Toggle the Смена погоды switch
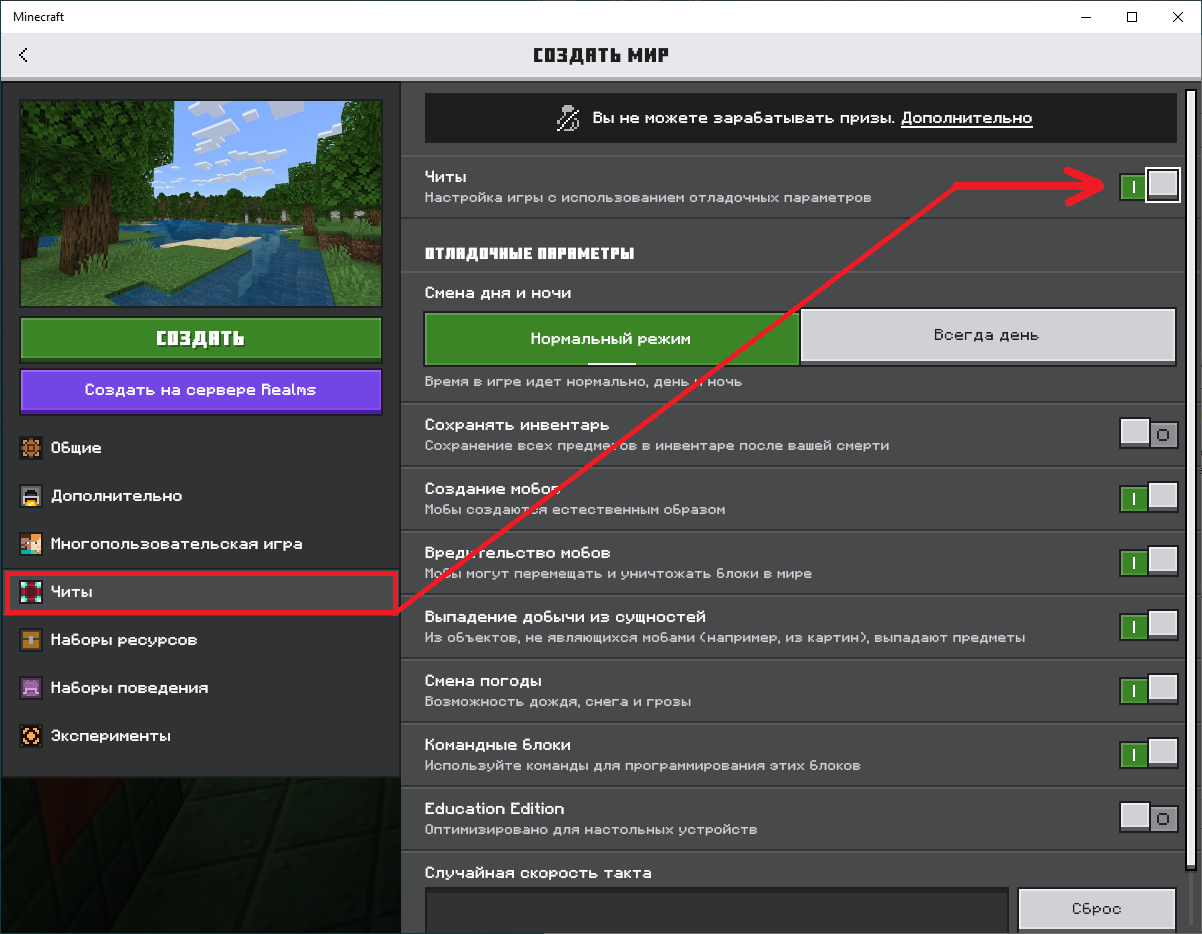The image size is (1202, 934). 1149,690
